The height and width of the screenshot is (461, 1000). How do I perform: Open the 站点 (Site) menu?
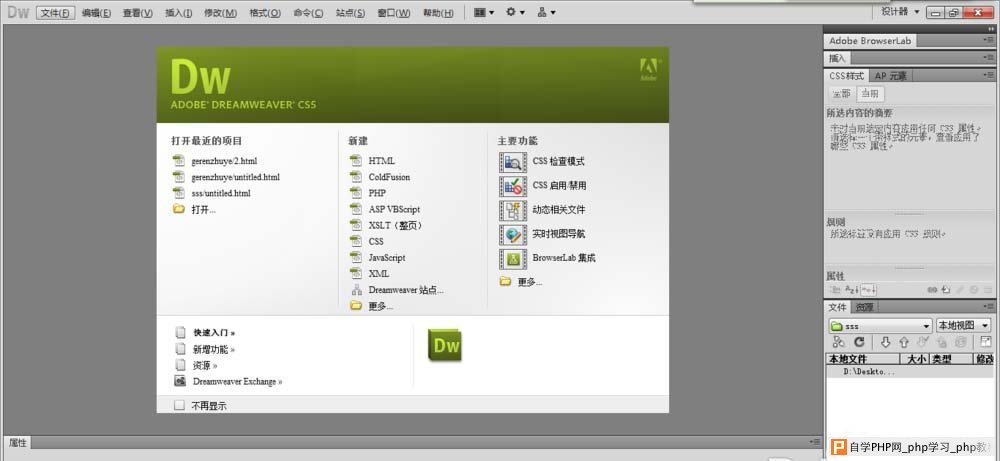tap(350, 12)
